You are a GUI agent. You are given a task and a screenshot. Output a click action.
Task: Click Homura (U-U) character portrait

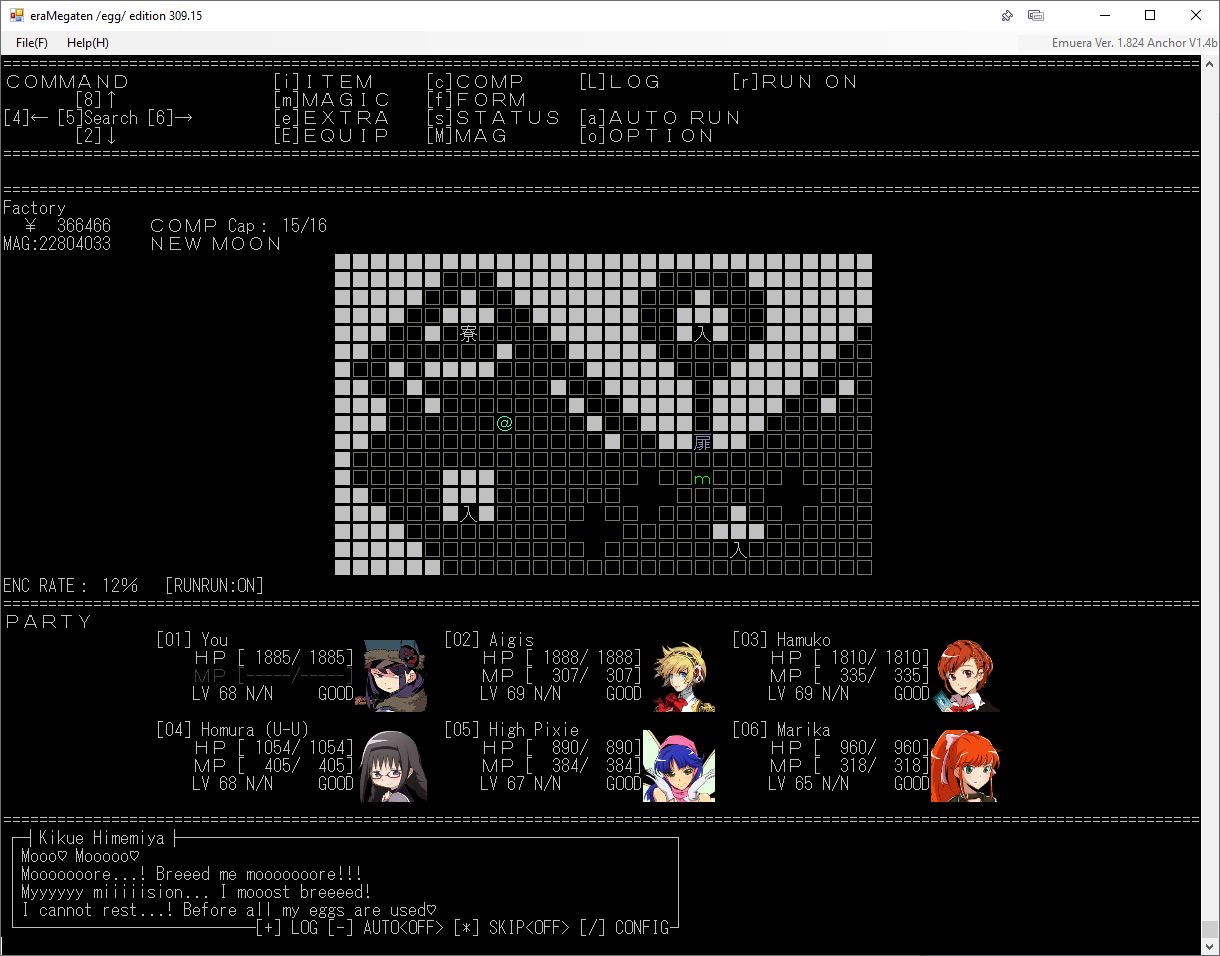point(393,766)
